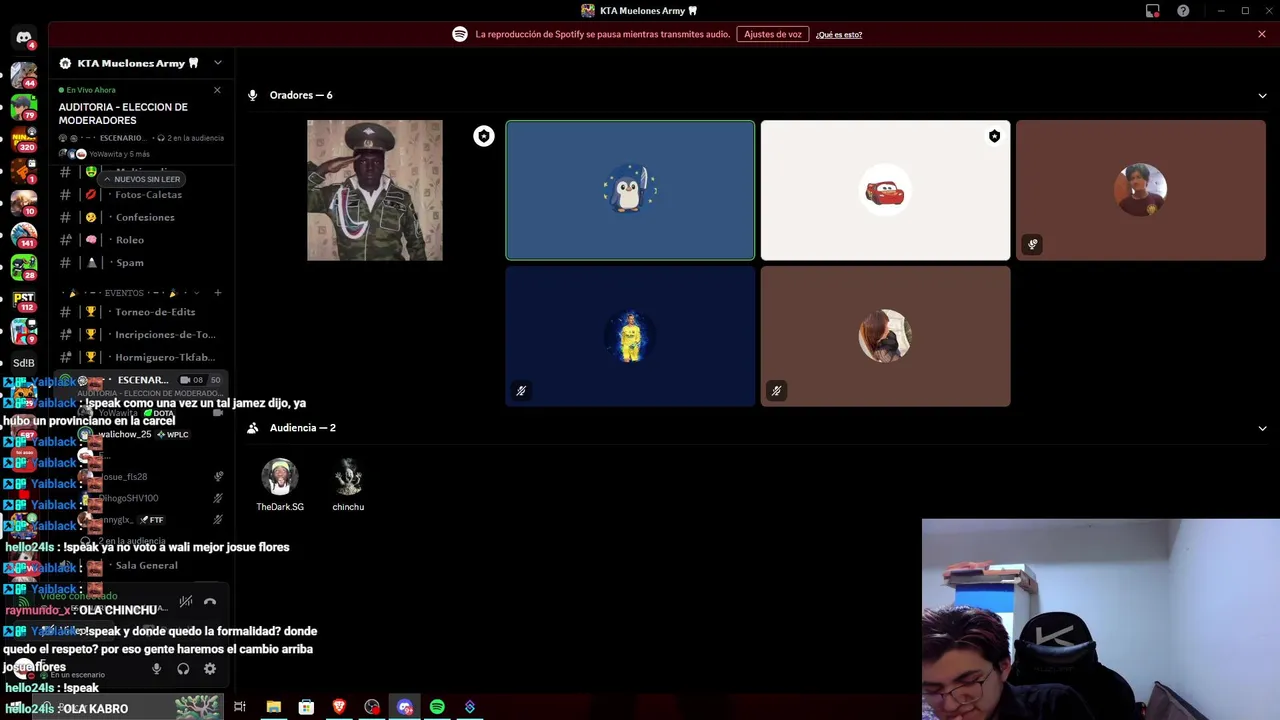1280x720 pixels.
Task: Jump up to NUEVOS SIN LEER messages
Action: 143,179
